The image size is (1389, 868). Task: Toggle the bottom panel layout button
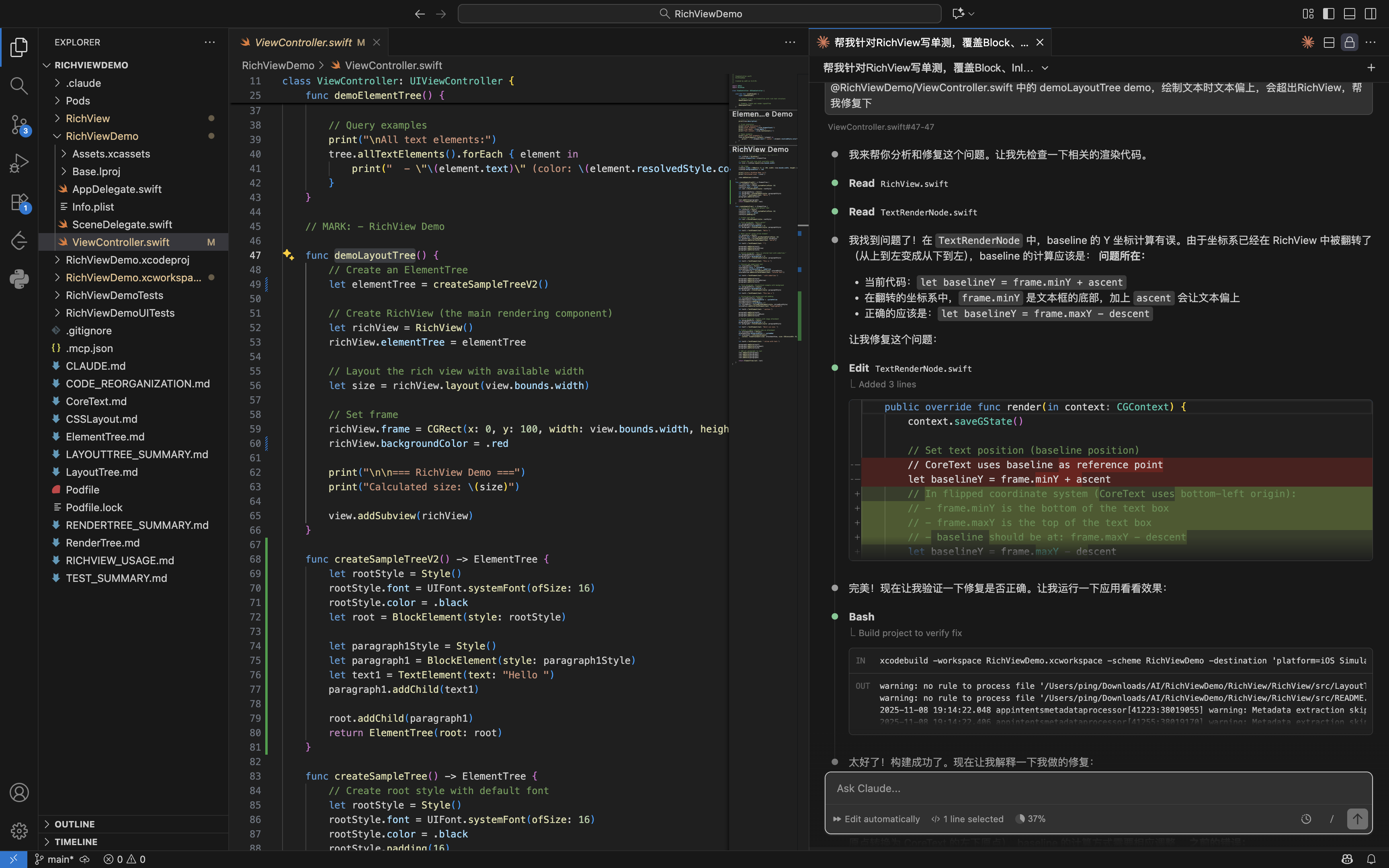coord(1349,14)
